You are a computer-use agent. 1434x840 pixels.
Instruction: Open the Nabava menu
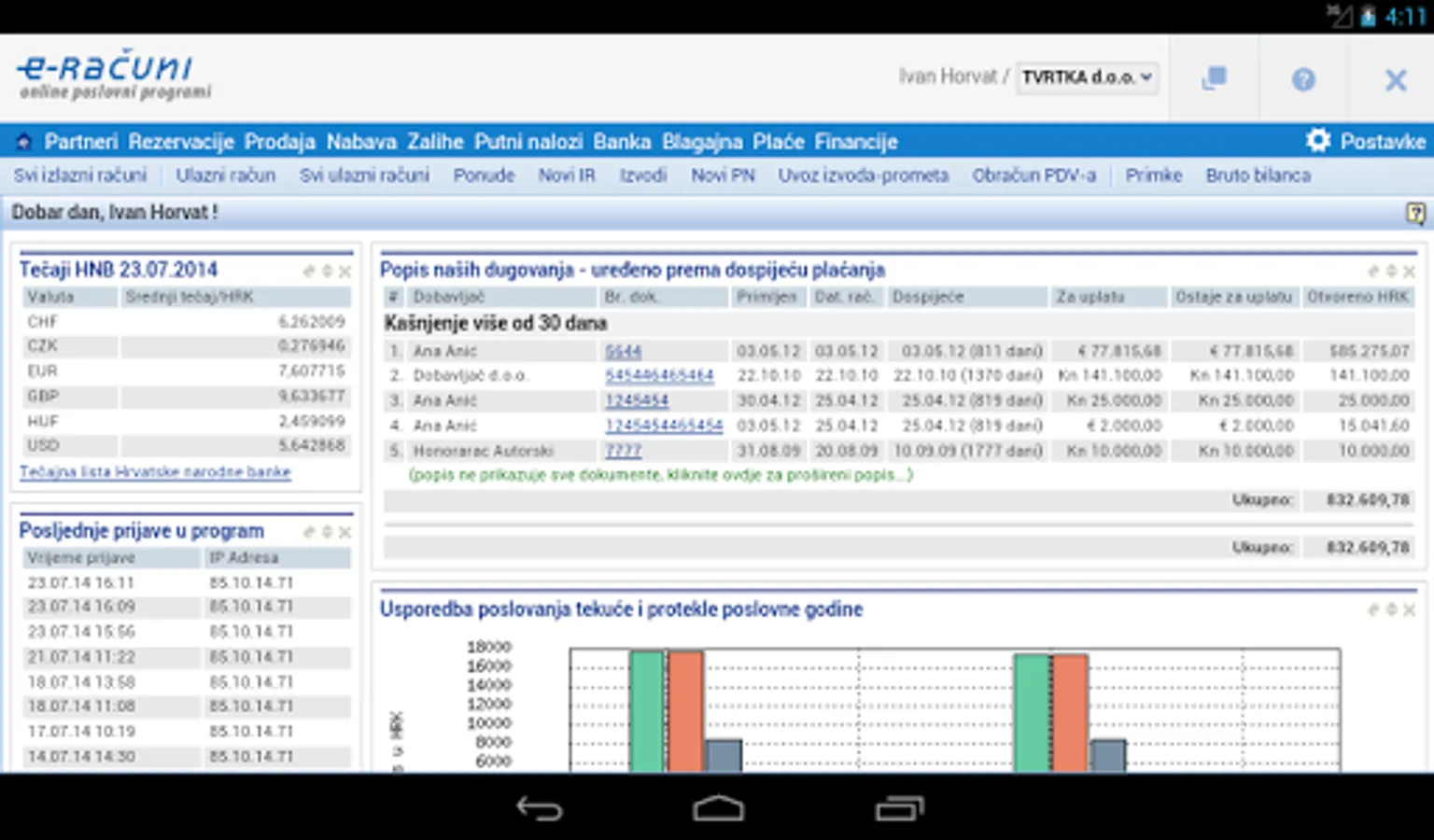pyautogui.click(x=361, y=142)
